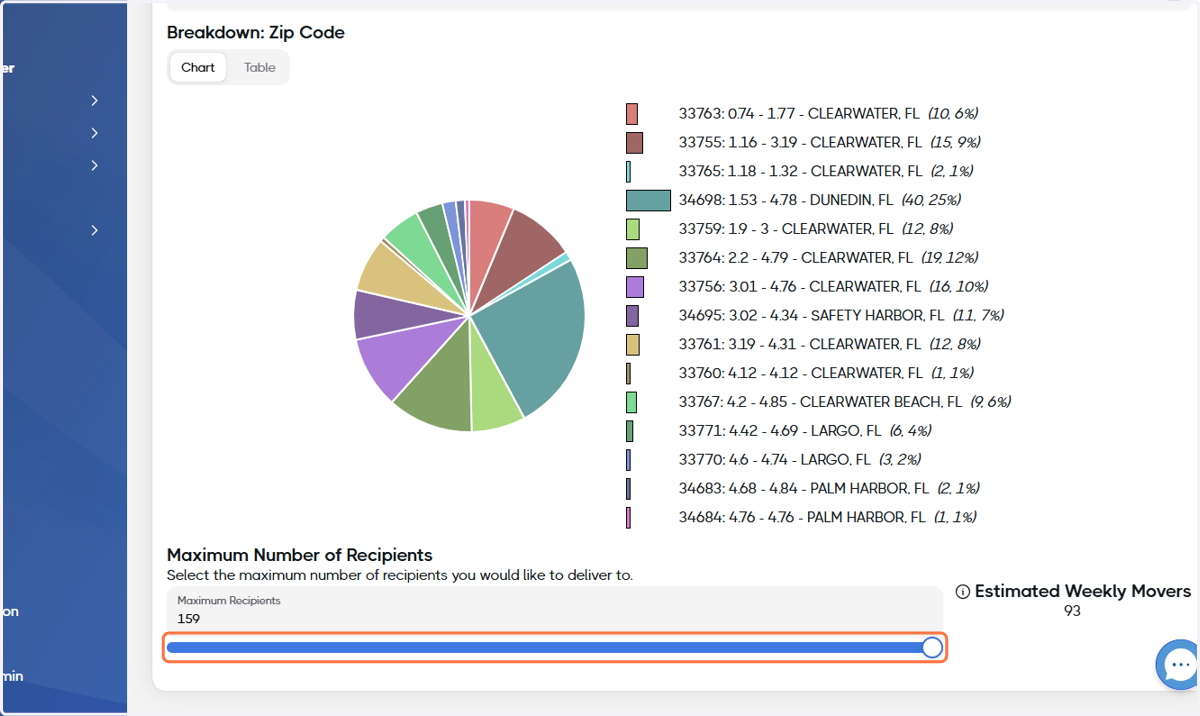This screenshot has height=716, width=1200.
Task: Click the 34695 Safety Harbor legend swatch
Action: coord(632,316)
